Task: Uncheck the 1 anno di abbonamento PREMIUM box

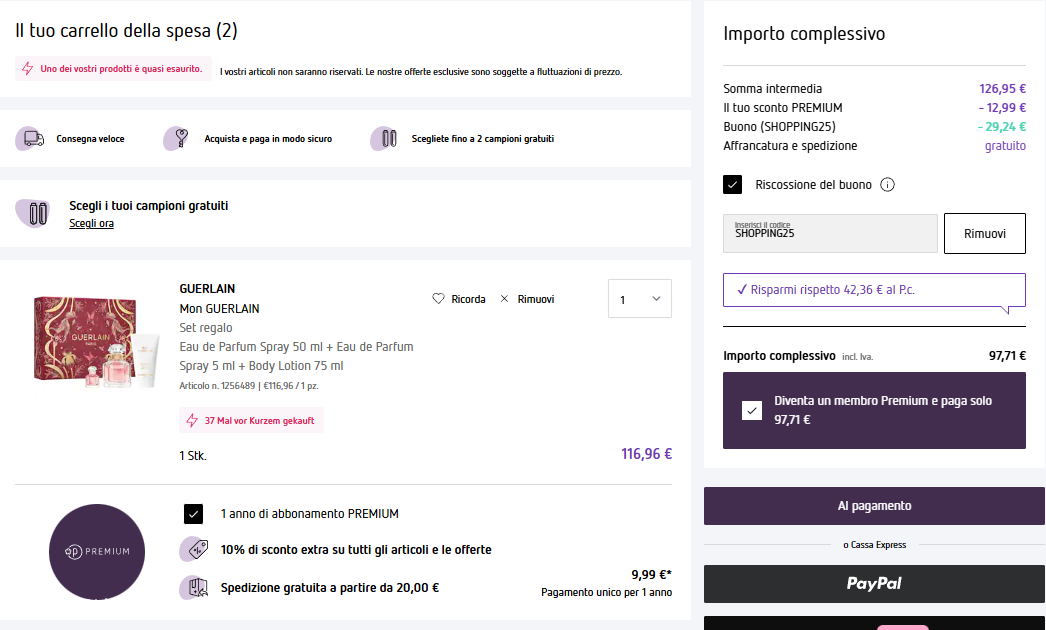Action: [x=194, y=514]
